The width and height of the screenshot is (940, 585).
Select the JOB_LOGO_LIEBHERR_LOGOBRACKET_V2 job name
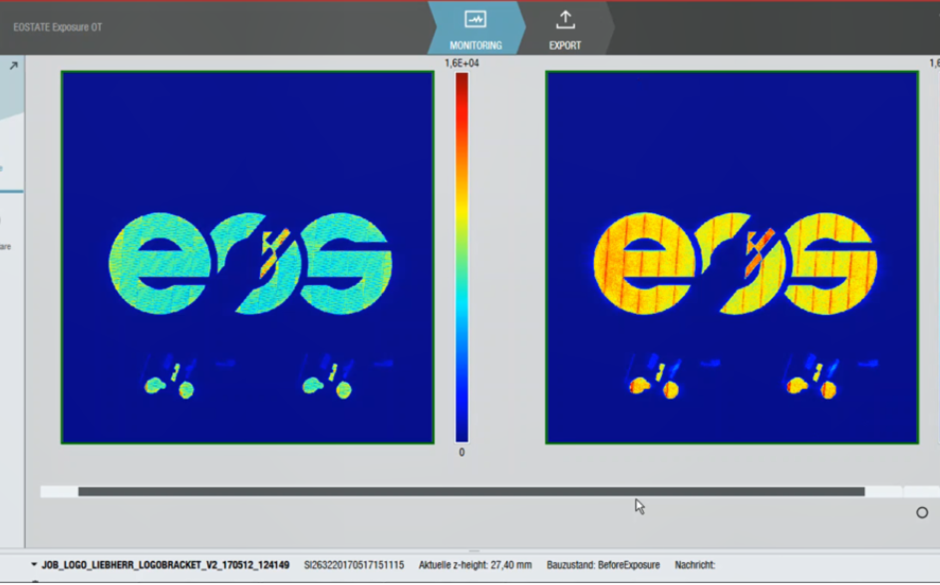(x=165, y=565)
